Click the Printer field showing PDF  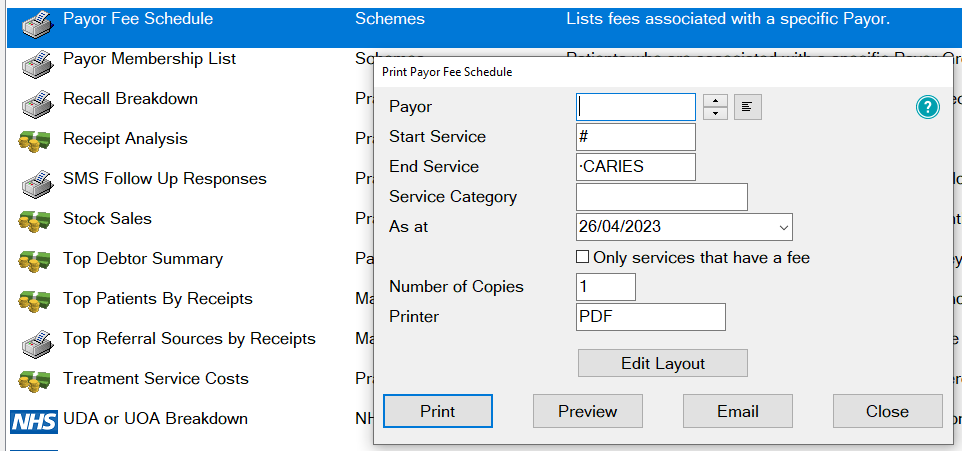click(x=650, y=317)
